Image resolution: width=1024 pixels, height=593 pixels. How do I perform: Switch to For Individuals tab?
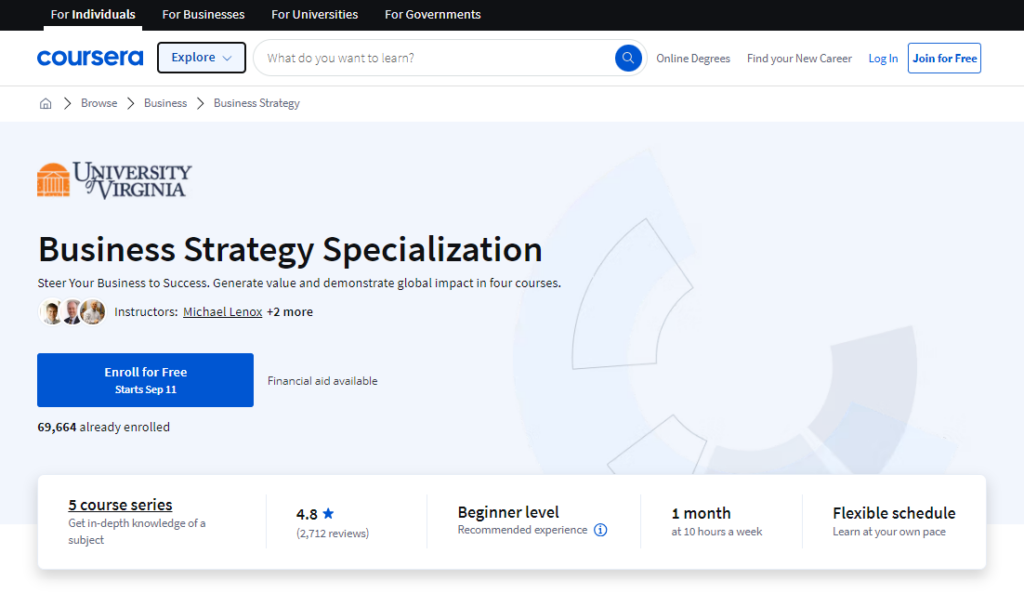click(93, 14)
